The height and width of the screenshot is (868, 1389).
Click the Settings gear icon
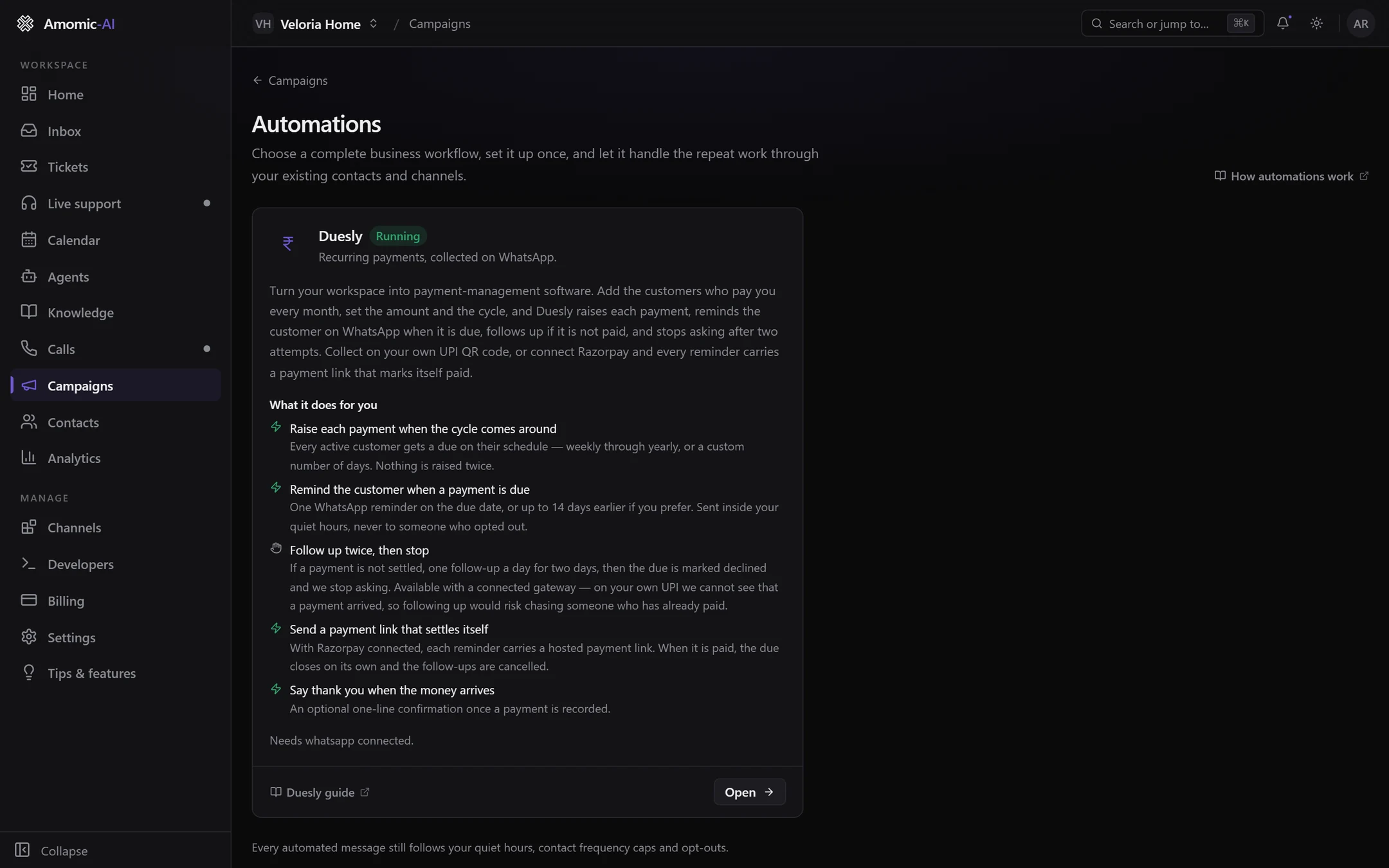coord(28,637)
